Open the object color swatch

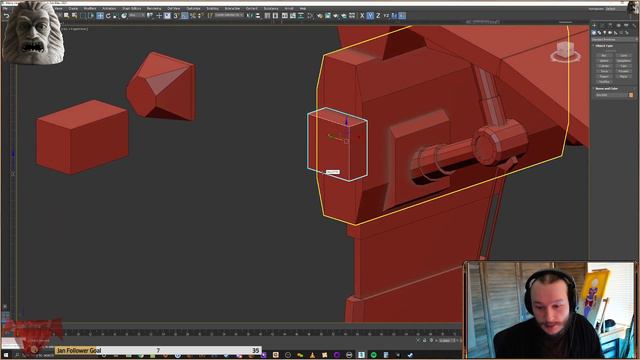(x=631, y=95)
